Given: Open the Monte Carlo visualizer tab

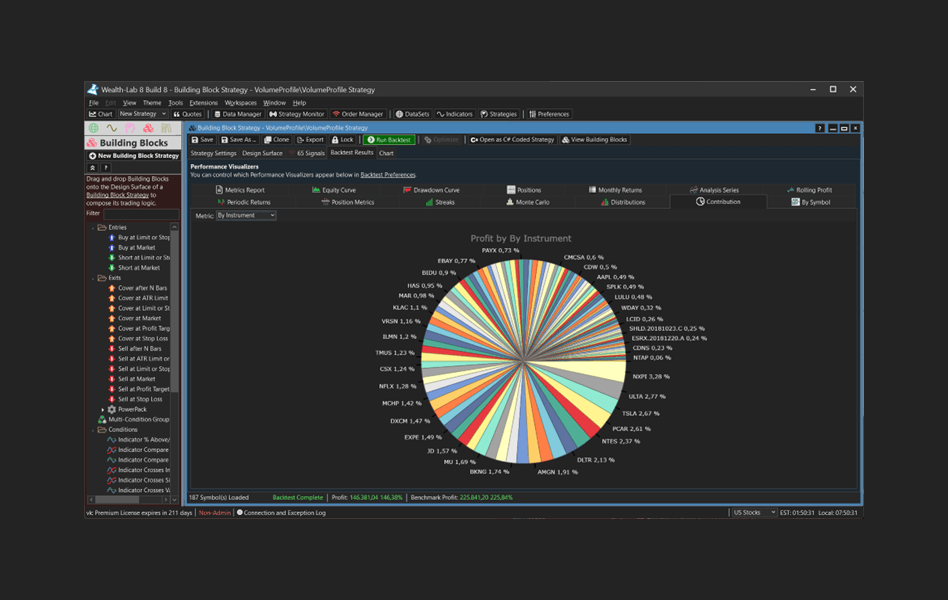Looking at the screenshot, I should coord(528,202).
